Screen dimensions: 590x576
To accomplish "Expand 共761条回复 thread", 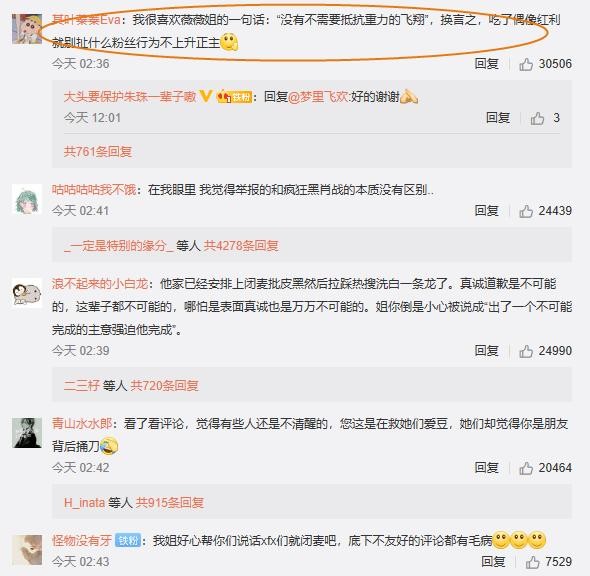I will [98, 152].
